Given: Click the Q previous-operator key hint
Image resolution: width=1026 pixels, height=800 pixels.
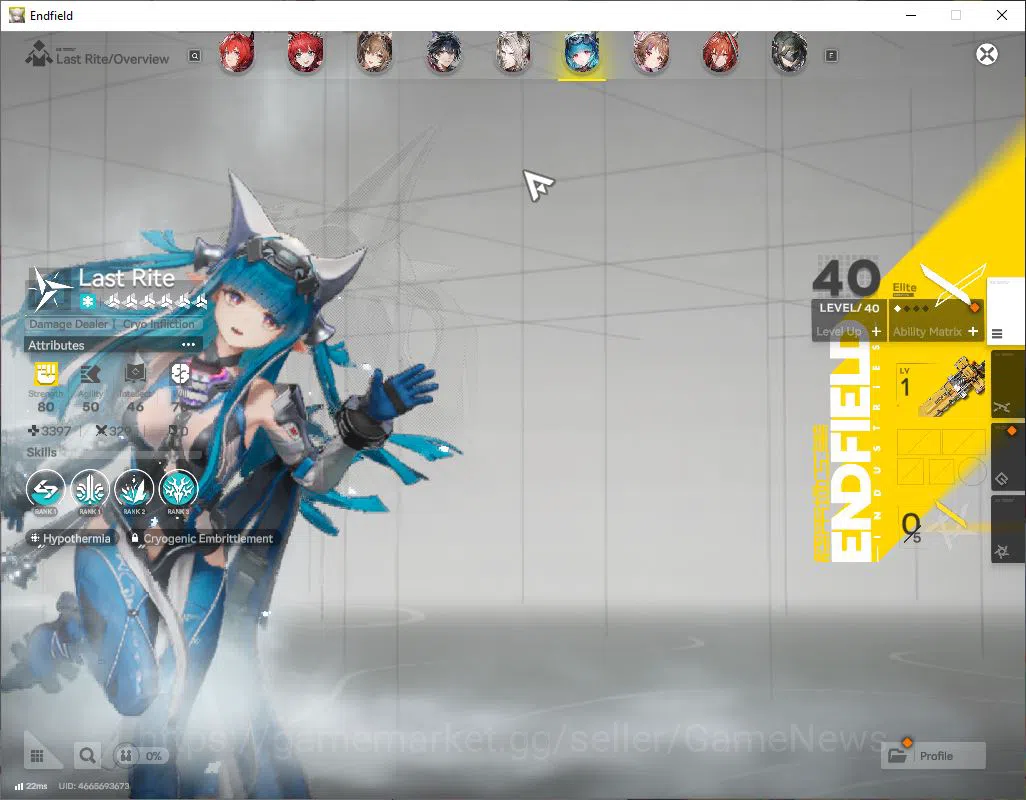Looking at the screenshot, I should [x=195, y=56].
